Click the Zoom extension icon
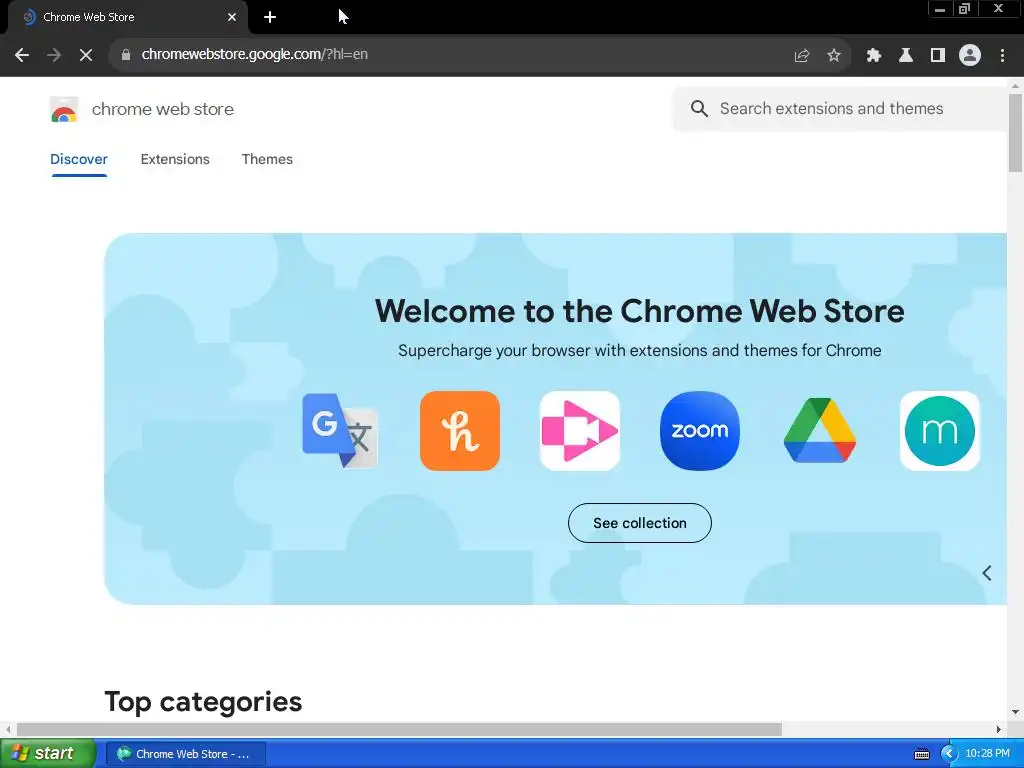 pyautogui.click(x=700, y=431)
